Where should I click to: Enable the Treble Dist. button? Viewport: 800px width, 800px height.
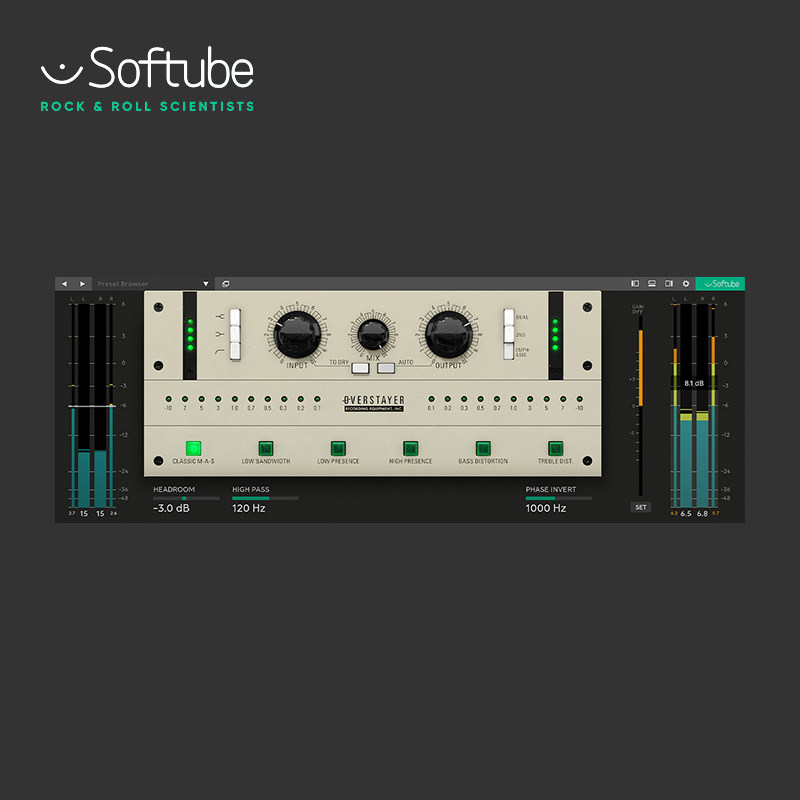coord(556,448)
